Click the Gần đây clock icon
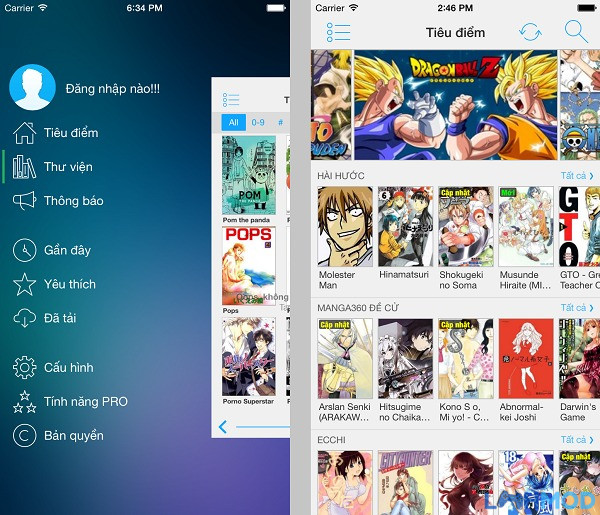Viewport: 600px width, 515px height. (x=24, y=250)
